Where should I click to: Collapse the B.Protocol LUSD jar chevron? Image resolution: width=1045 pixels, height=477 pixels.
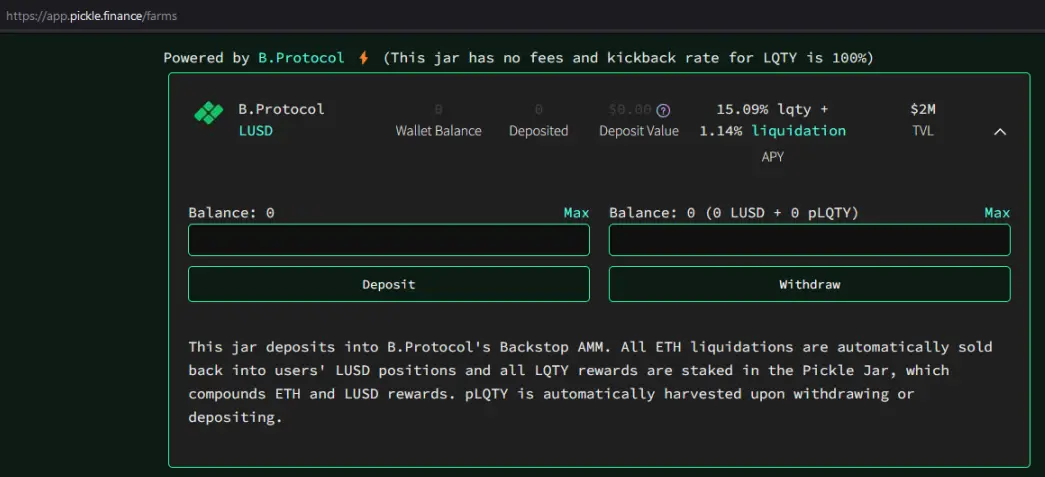(1000, 132)
